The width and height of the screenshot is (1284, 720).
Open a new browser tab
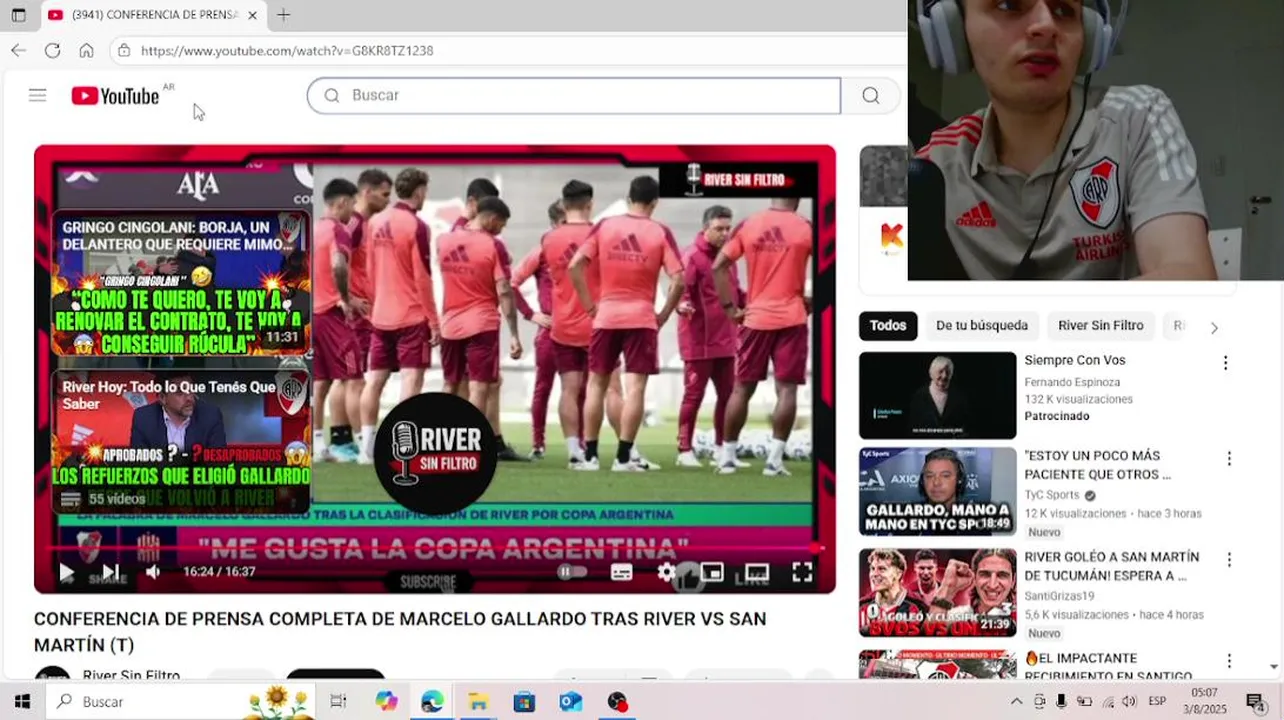(283, 15)
